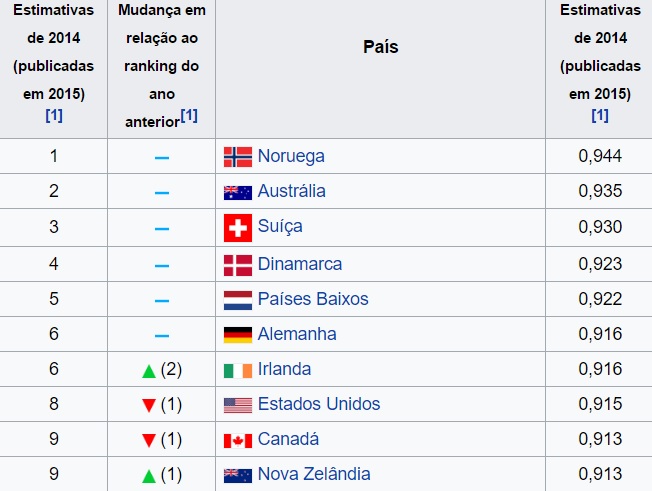Click the German flag icon

pos(238,335)
